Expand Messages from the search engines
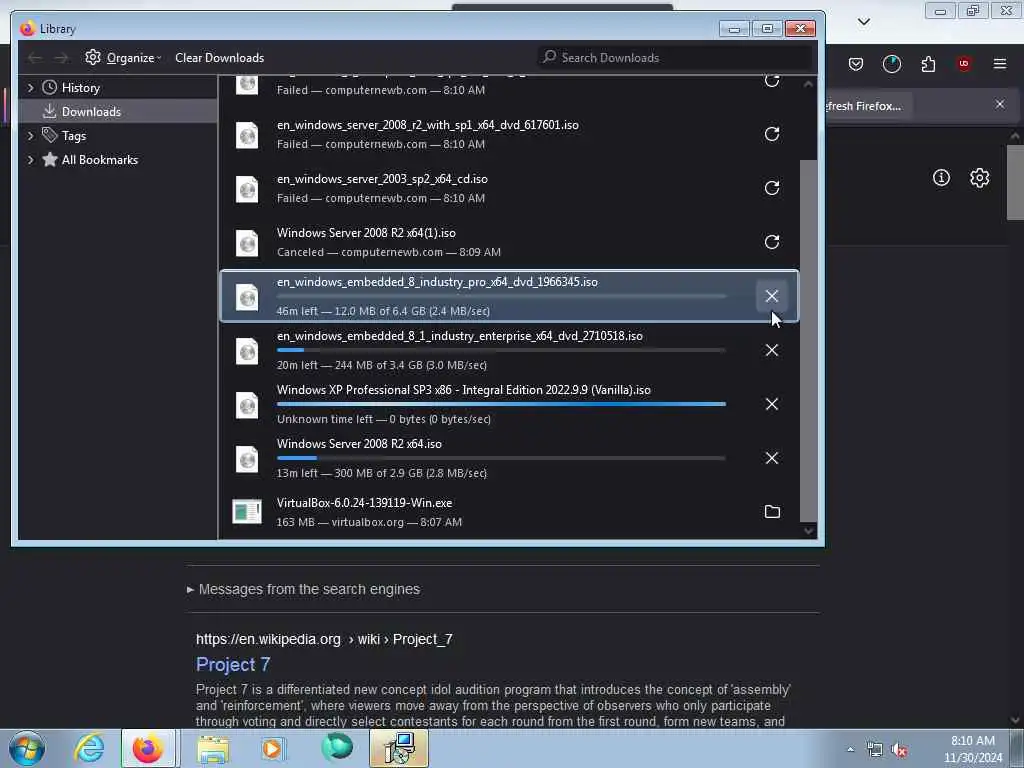 point(304,589)
